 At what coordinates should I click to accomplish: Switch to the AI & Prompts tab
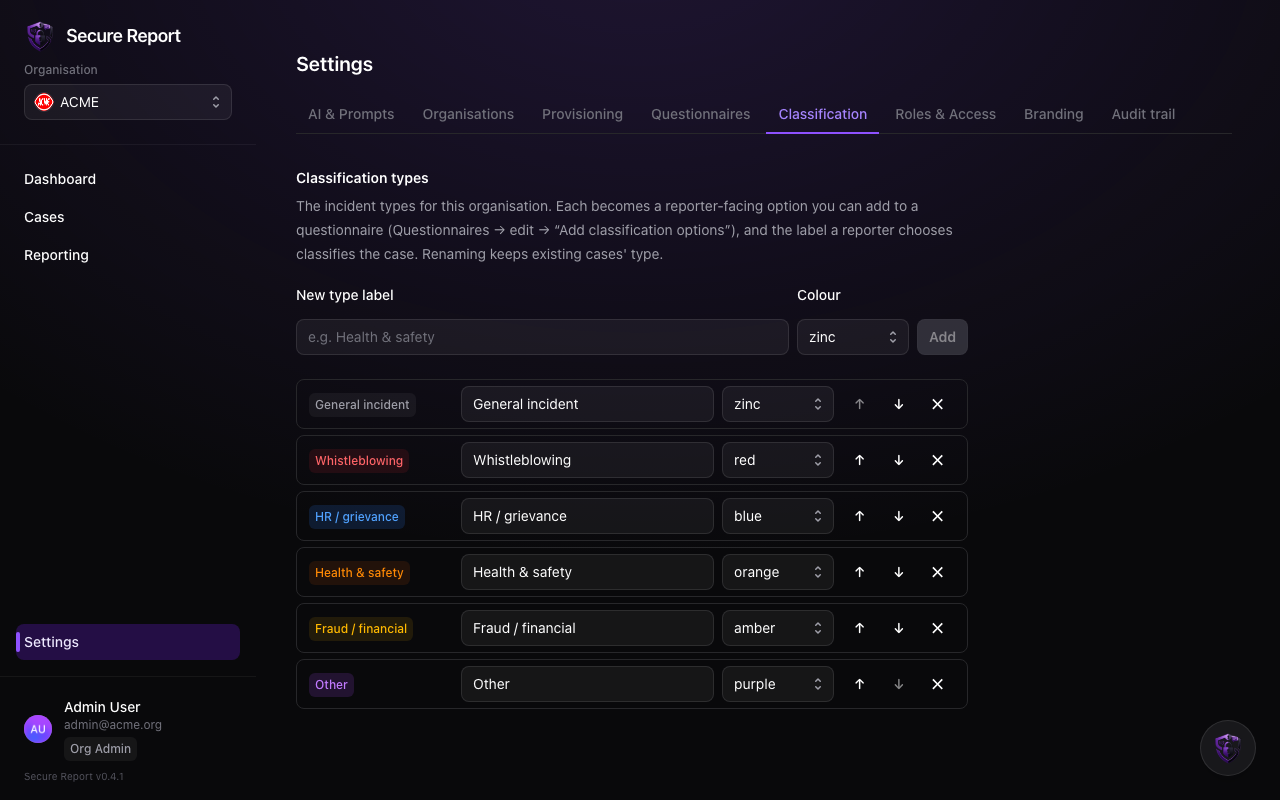(x=351, y=114)
